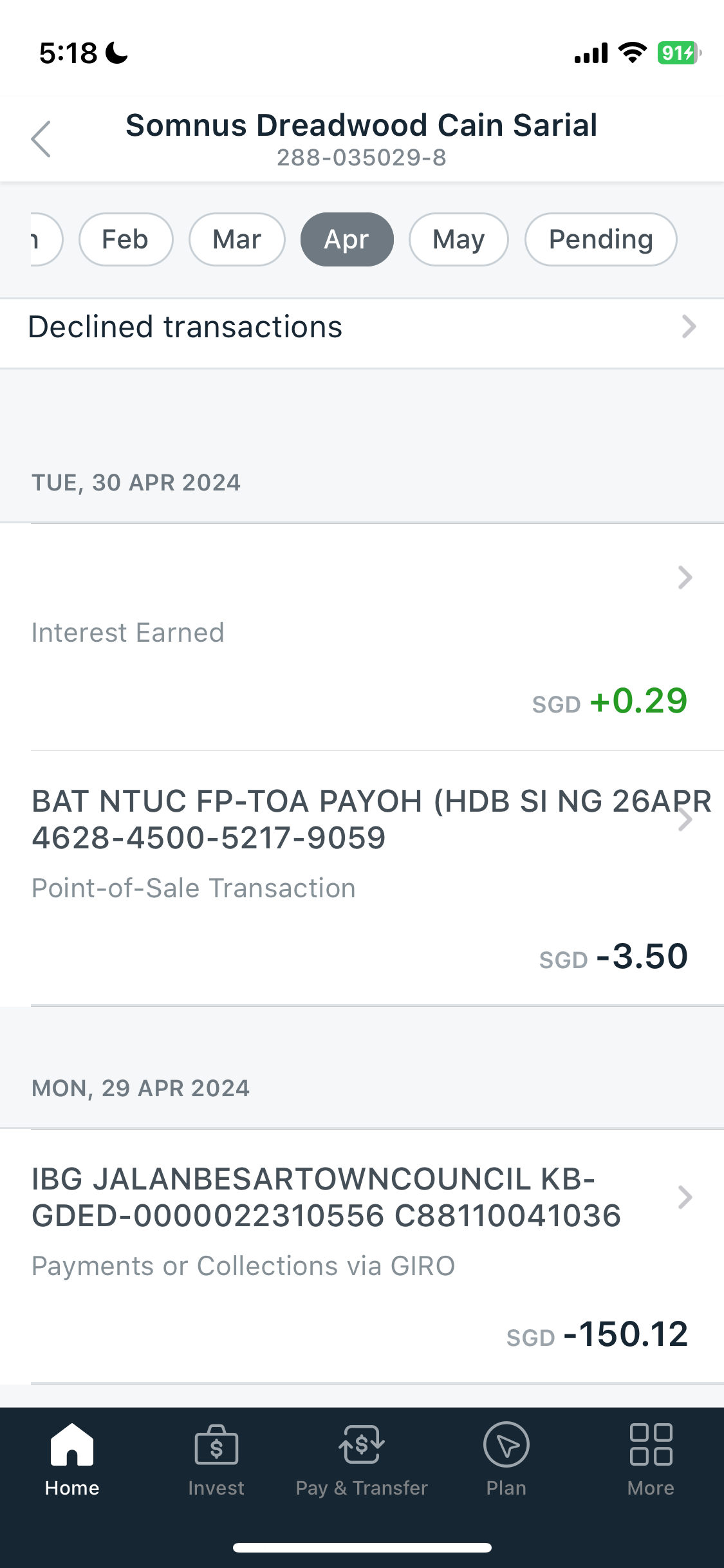Expand Interest Earned transaction chevron
Viewport: 724px width, 1568px height.
(x=685, y=577)
